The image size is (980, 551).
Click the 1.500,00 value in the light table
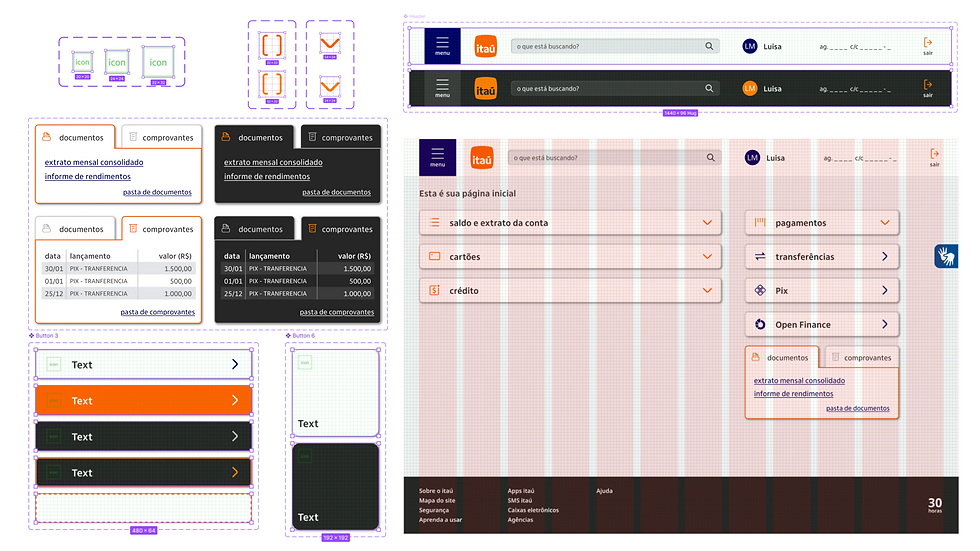pyautogui.click(x=178, y=269)
